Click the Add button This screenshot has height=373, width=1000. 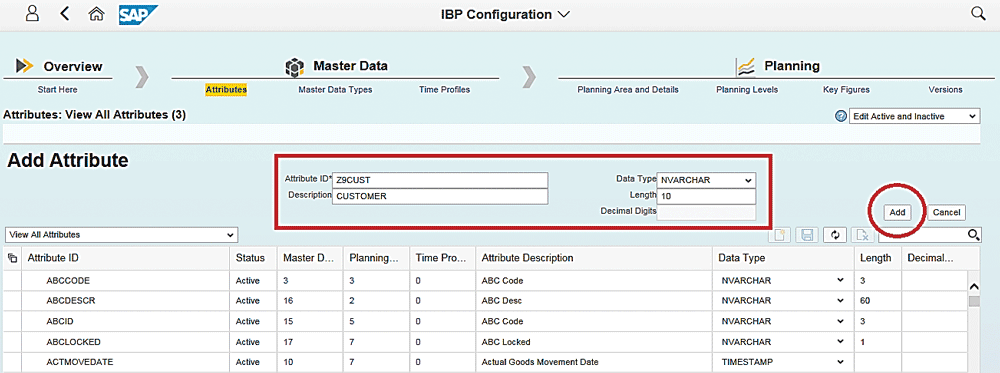point(897,212)
